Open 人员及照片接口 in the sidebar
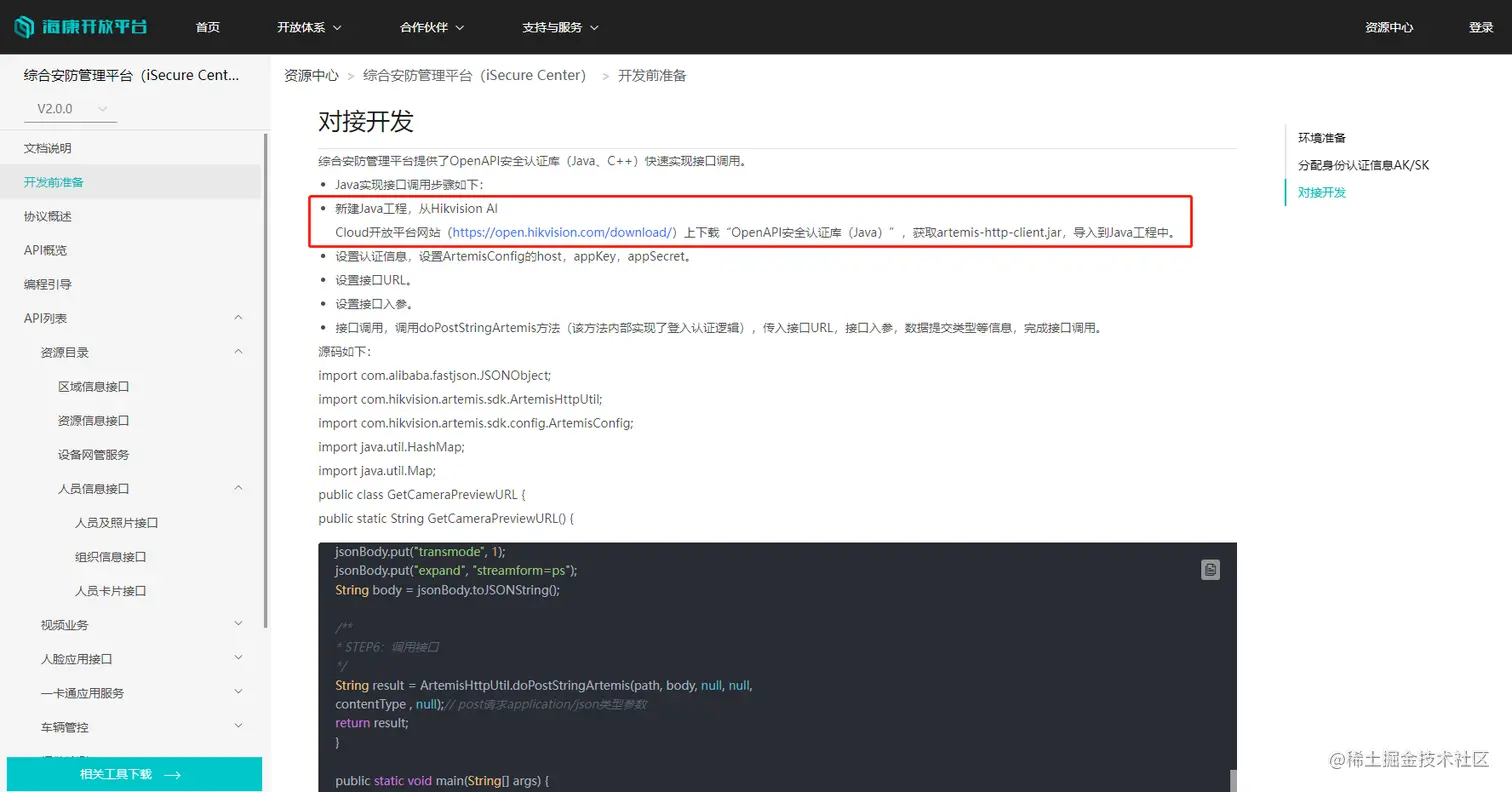Viewport: 1512px width, 792px height. [117, 522]
